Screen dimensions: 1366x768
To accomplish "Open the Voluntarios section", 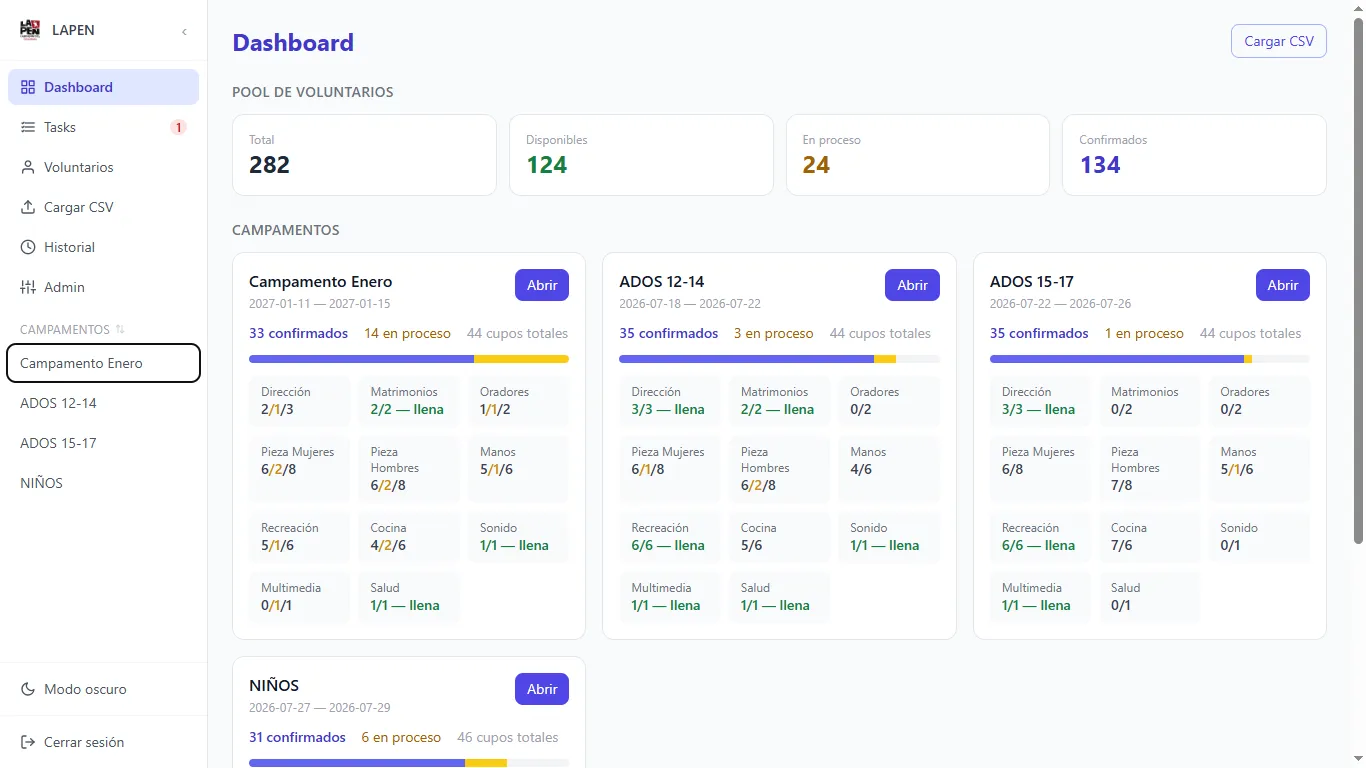I will pos(103,167).
